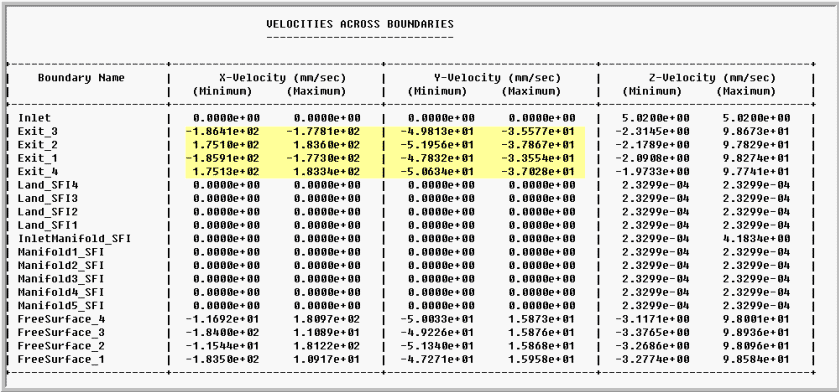Click the value 1.8097e+02 for FreeSurface_4
This screenshot has width=839, height=392.
coord(327,319)
